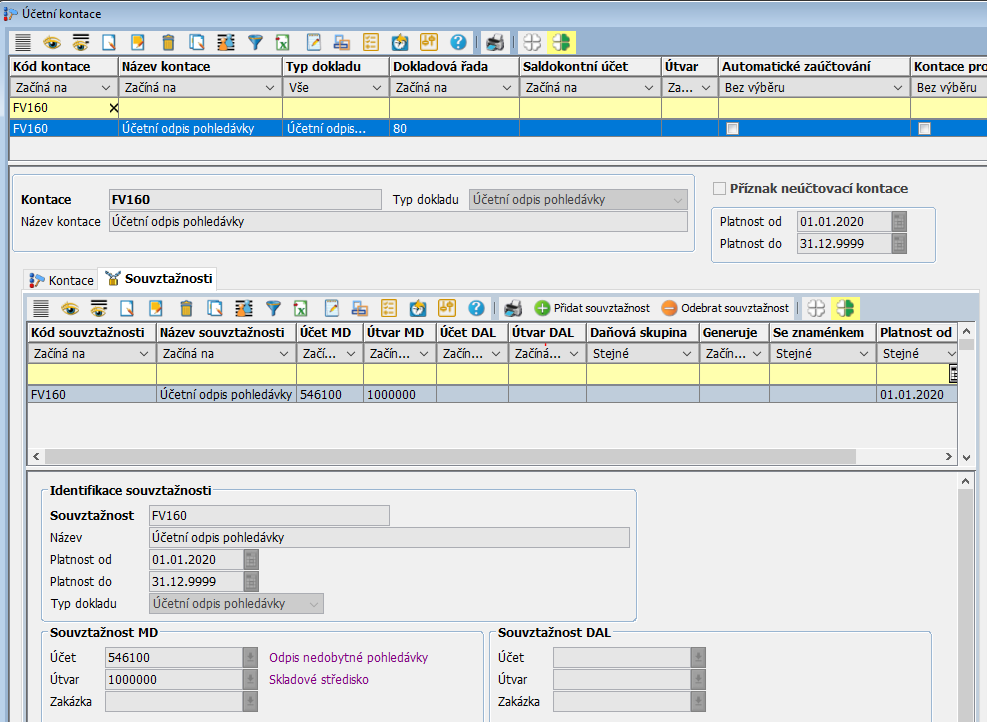Open help via top toolbar question mark
Viewport: 987px width, 722px height.
coord(459,43)
